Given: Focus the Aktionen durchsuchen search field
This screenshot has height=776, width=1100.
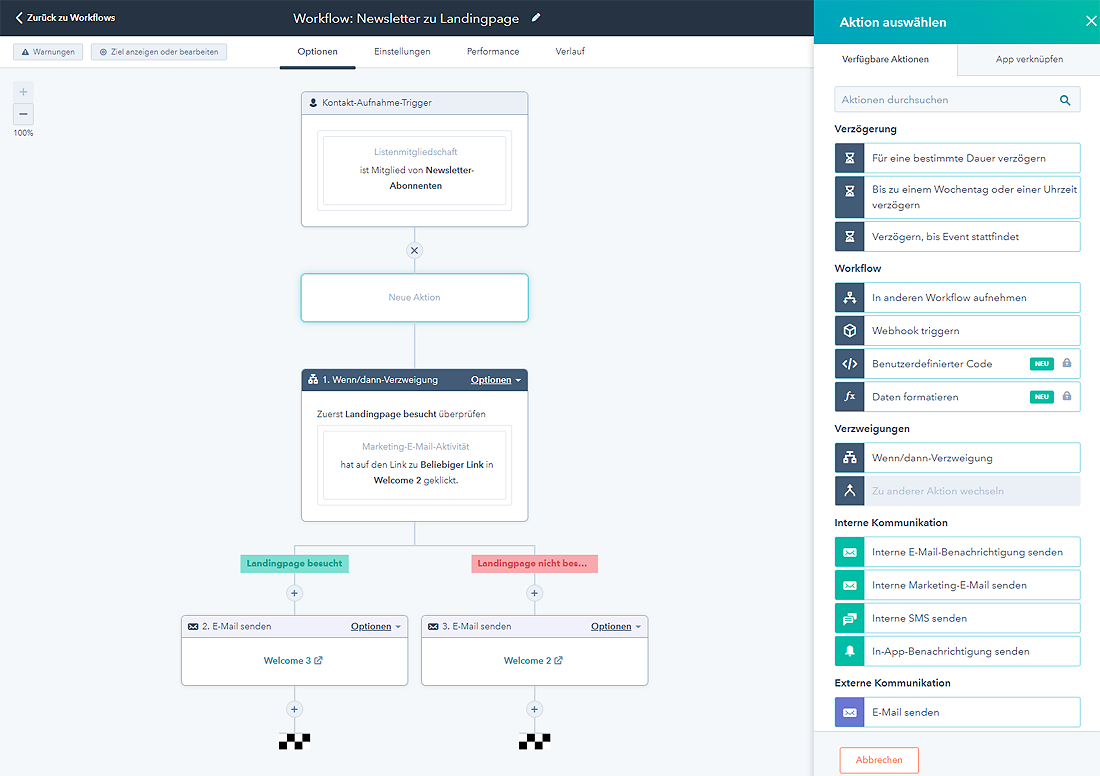Looking at the screenshot, I should (957, 100).
